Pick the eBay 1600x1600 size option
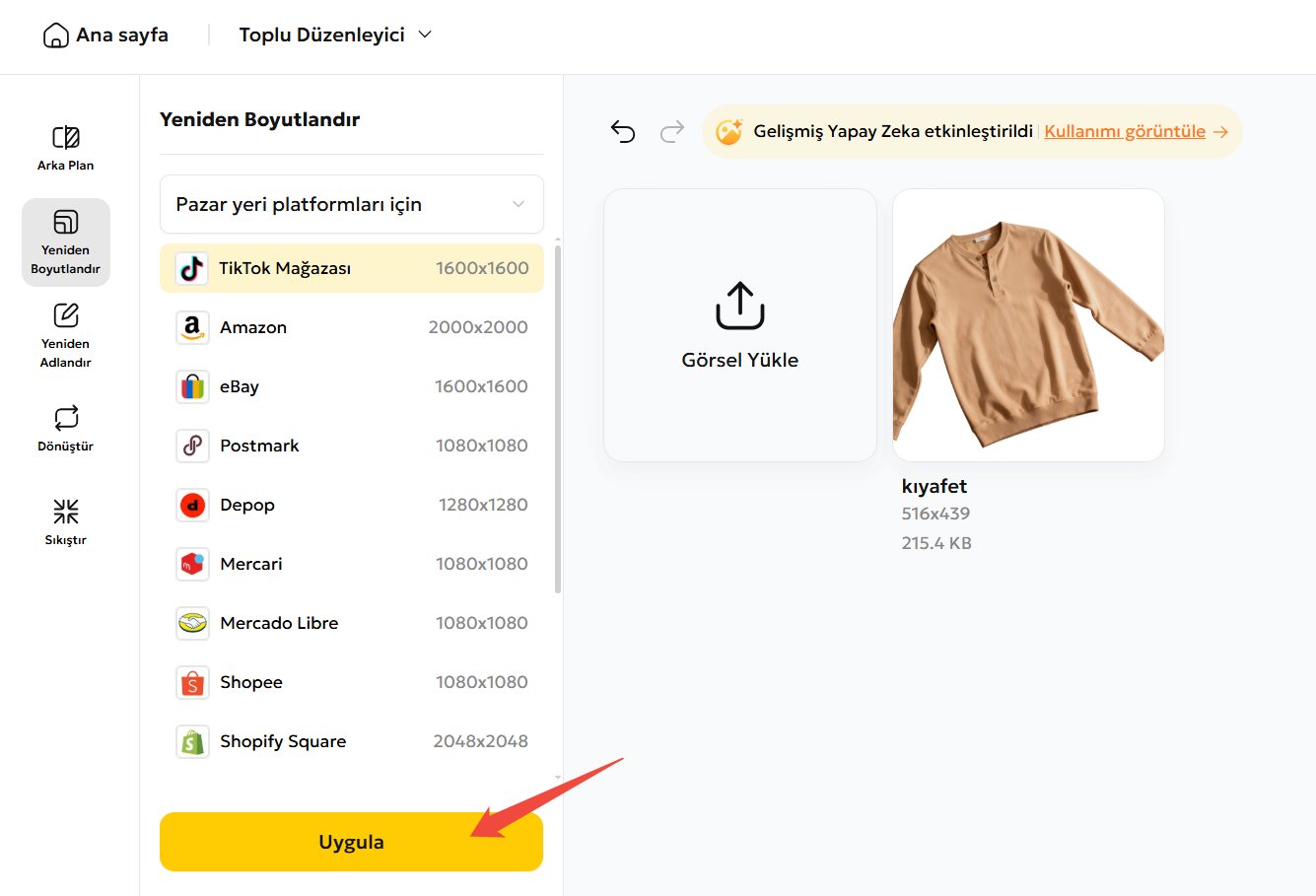The width and height of the screenshot is (1316, 896). tap(351, 386)
